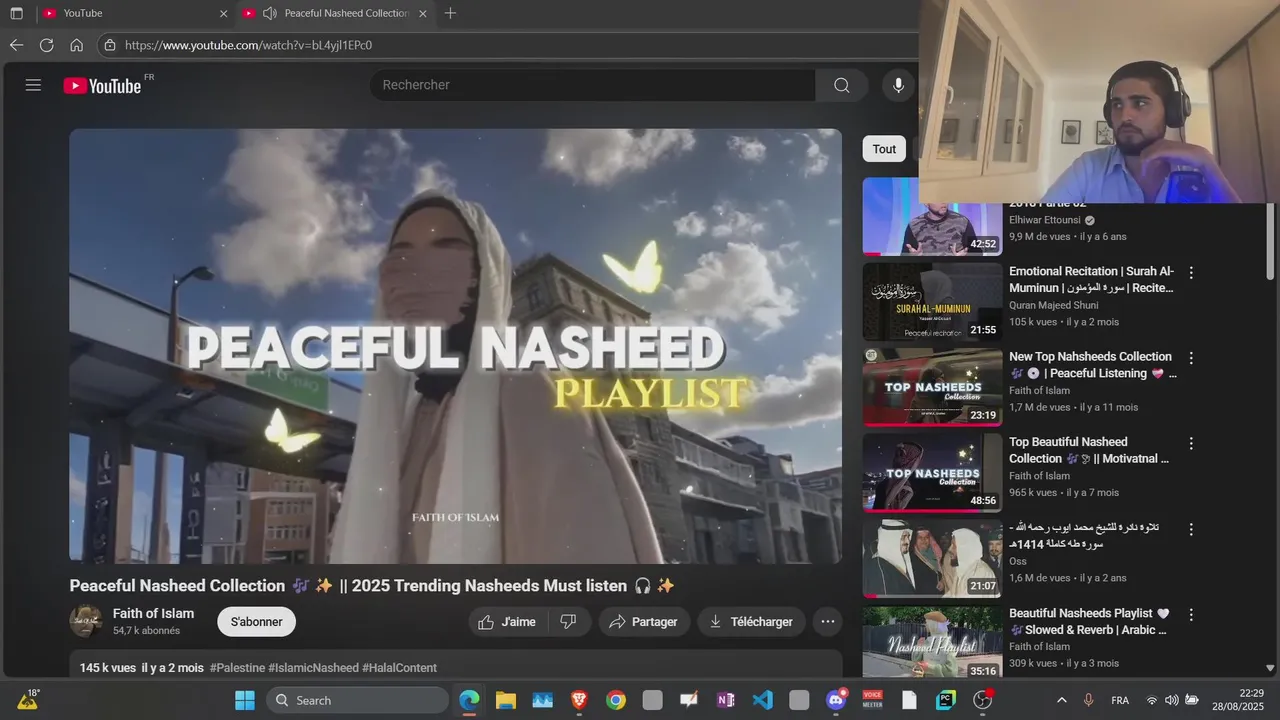Click the main video player
The width and height of the screenshot is (1280, 720).
click(x=456, y=346)
